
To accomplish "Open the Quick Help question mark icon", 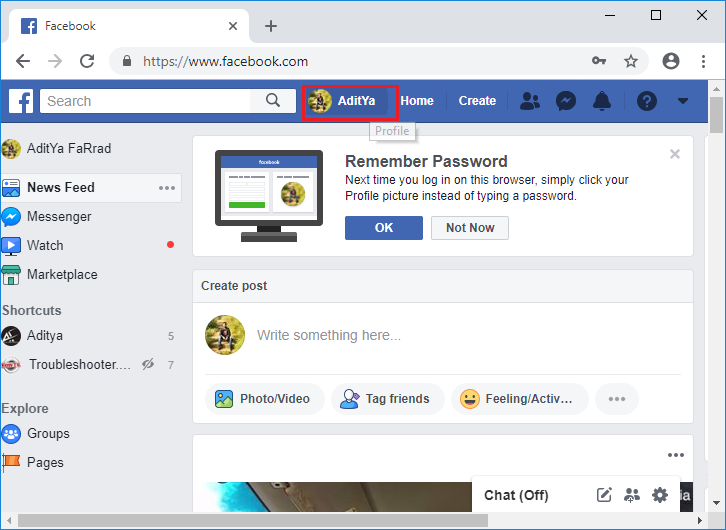I will click(x=647, y=100).
